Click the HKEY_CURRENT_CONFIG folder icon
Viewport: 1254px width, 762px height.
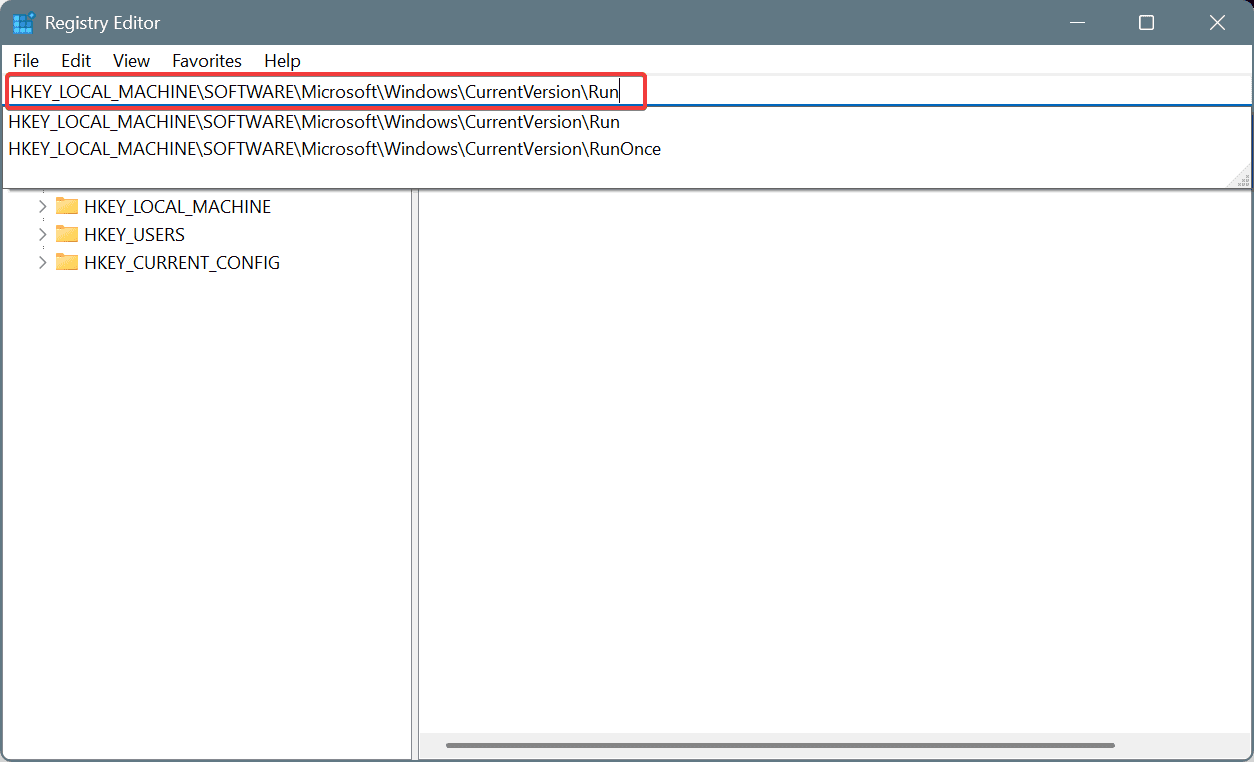[67, 262]
